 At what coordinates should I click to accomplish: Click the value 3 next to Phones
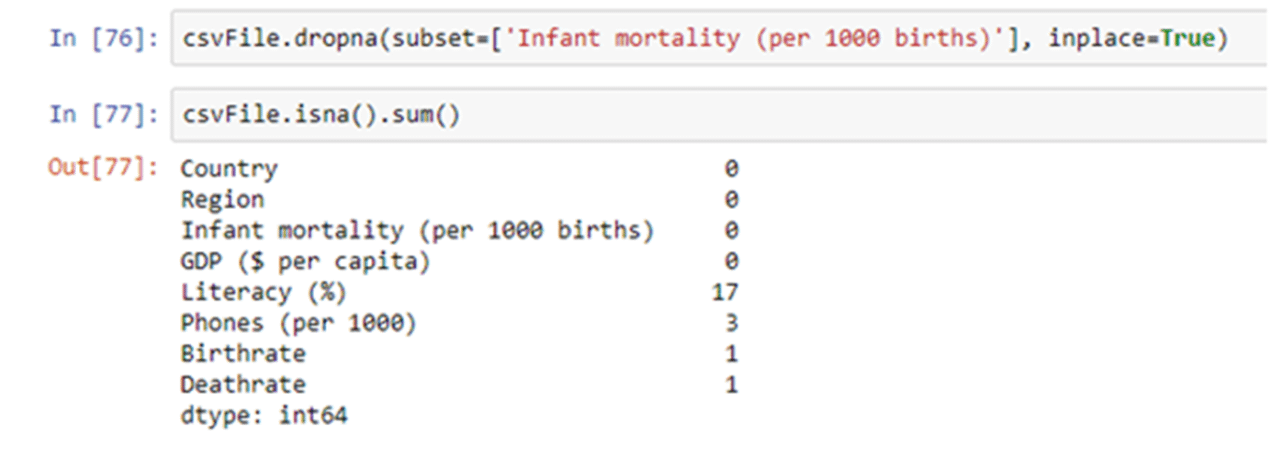[731, 323]
